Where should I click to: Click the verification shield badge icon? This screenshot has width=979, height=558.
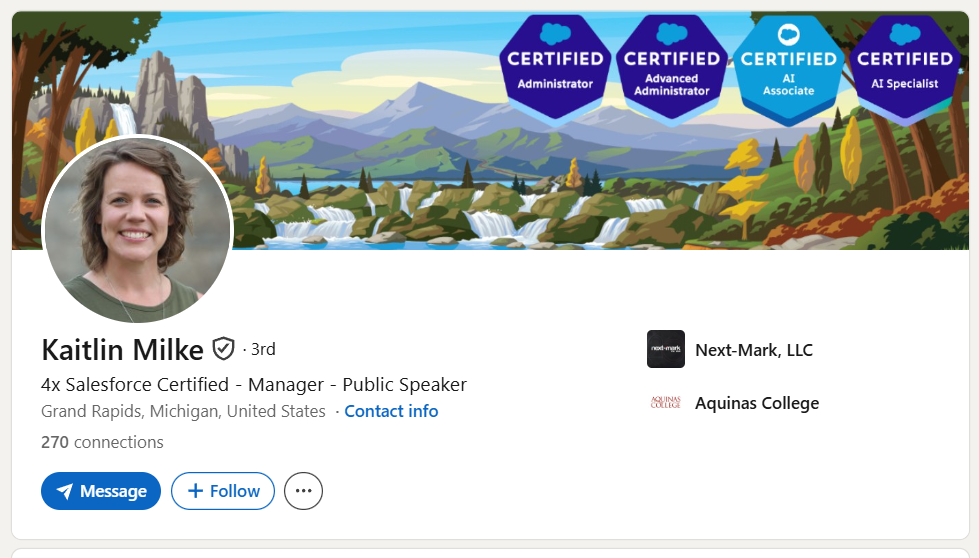[223, 349]
